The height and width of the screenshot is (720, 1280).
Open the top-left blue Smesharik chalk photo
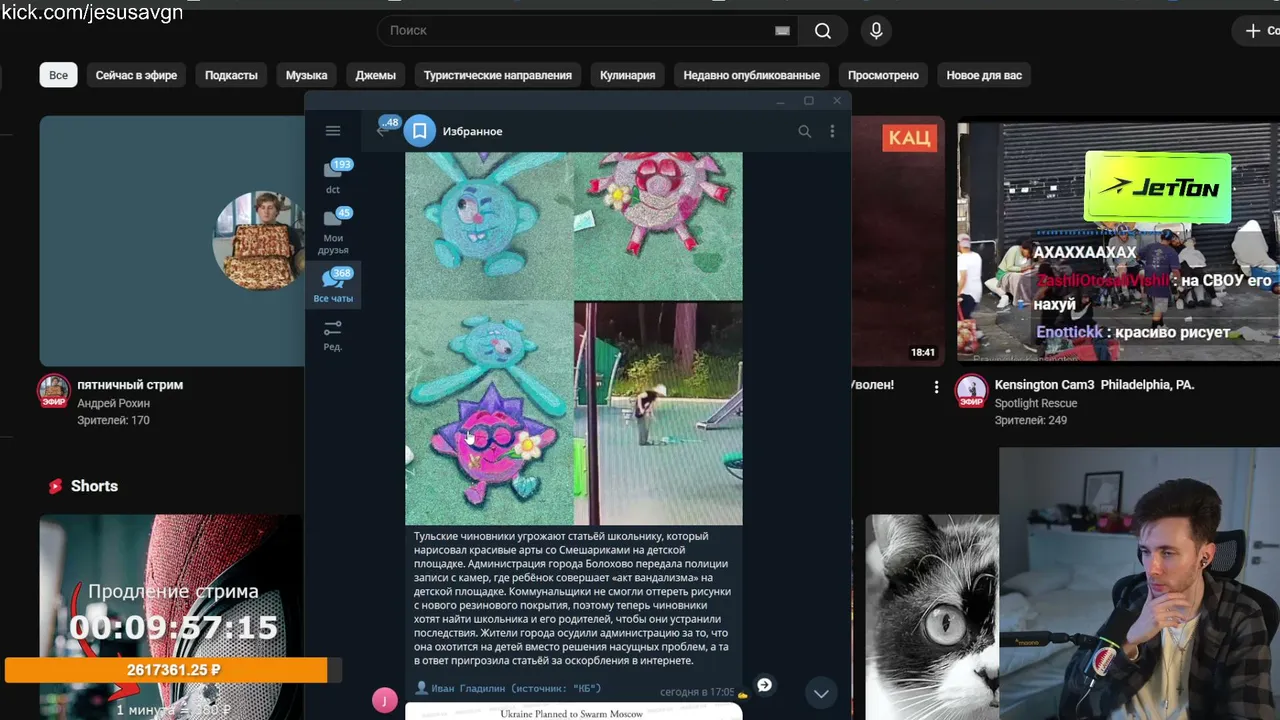[x=489, y=226]
